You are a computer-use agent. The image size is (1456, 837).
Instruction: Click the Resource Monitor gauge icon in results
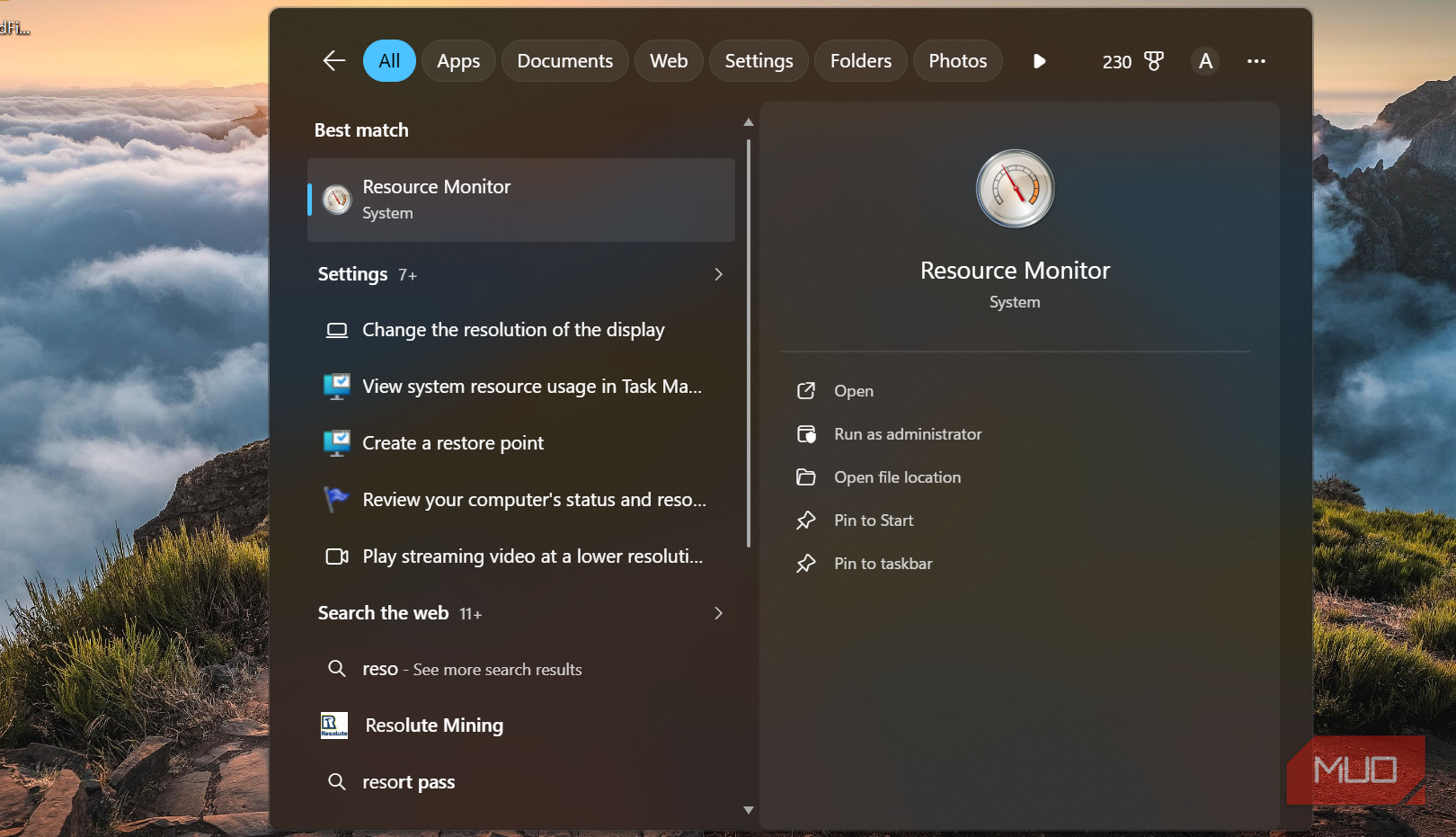(337, 200)
